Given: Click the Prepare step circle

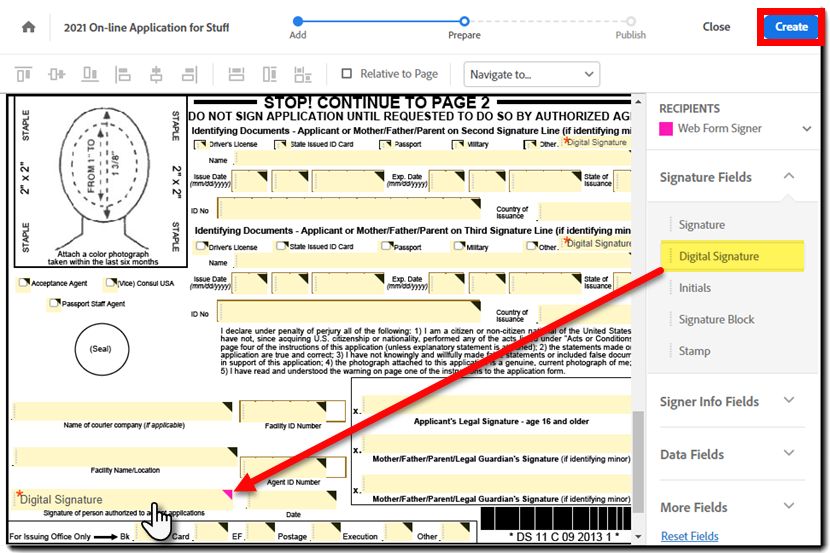Looking at the screenshot, I should pos(464,21).
